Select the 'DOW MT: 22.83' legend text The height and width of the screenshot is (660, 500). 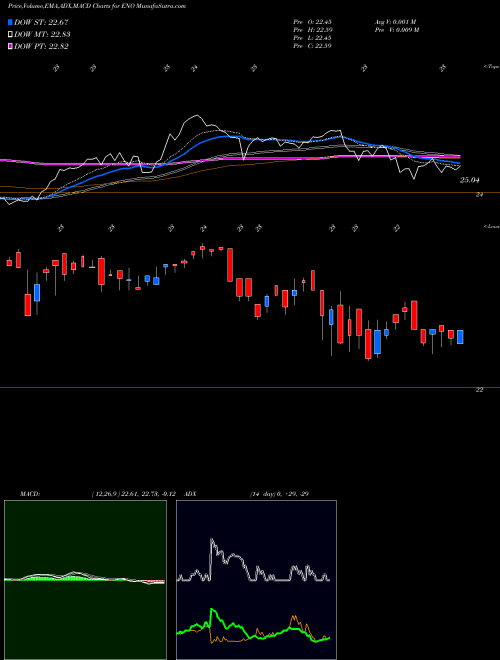pyautogui.click(x=42, y=35)
